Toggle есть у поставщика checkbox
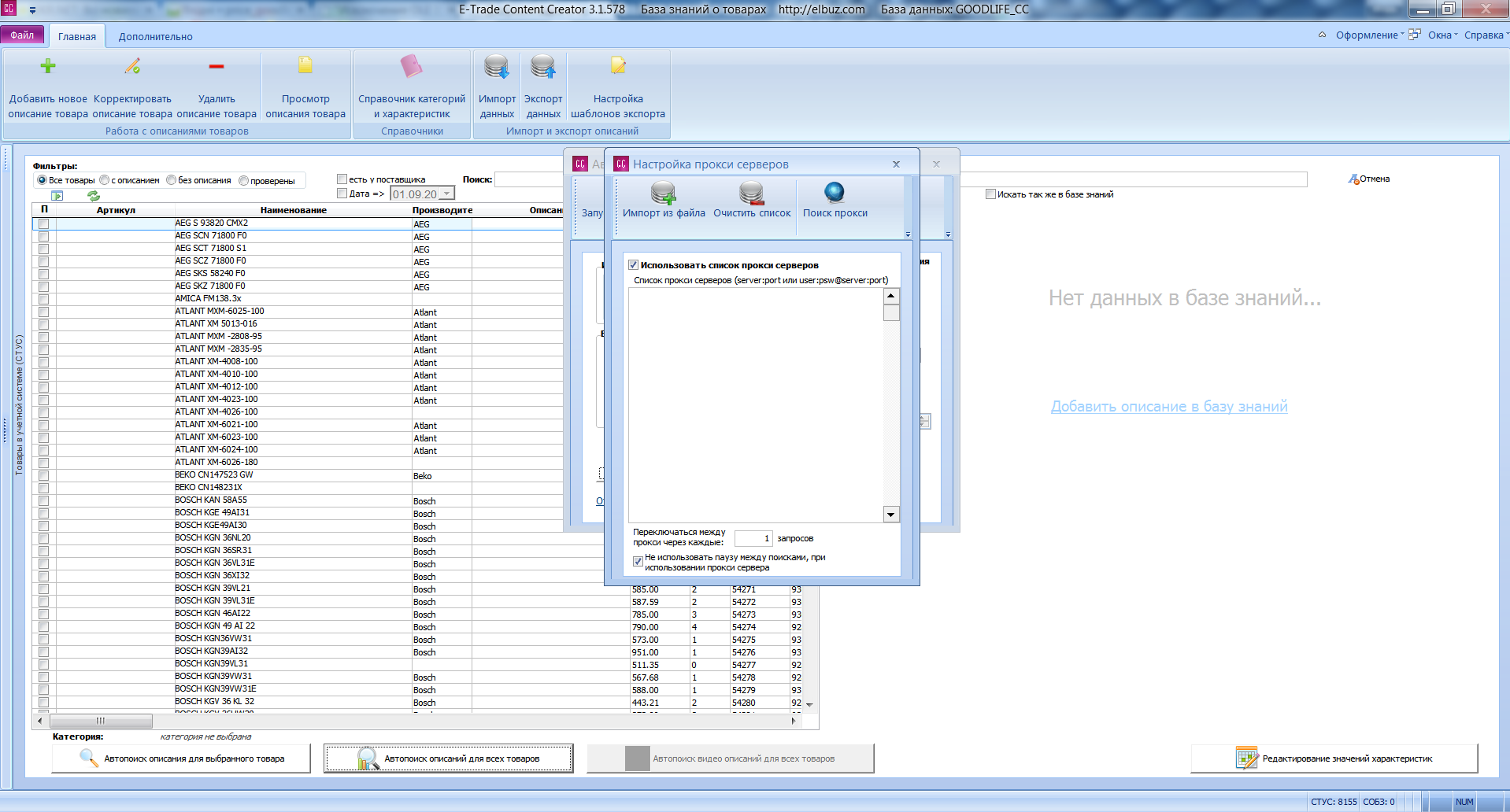This screenshot has width=1510, height=812. pyautogui.click(x=342, y=179)
